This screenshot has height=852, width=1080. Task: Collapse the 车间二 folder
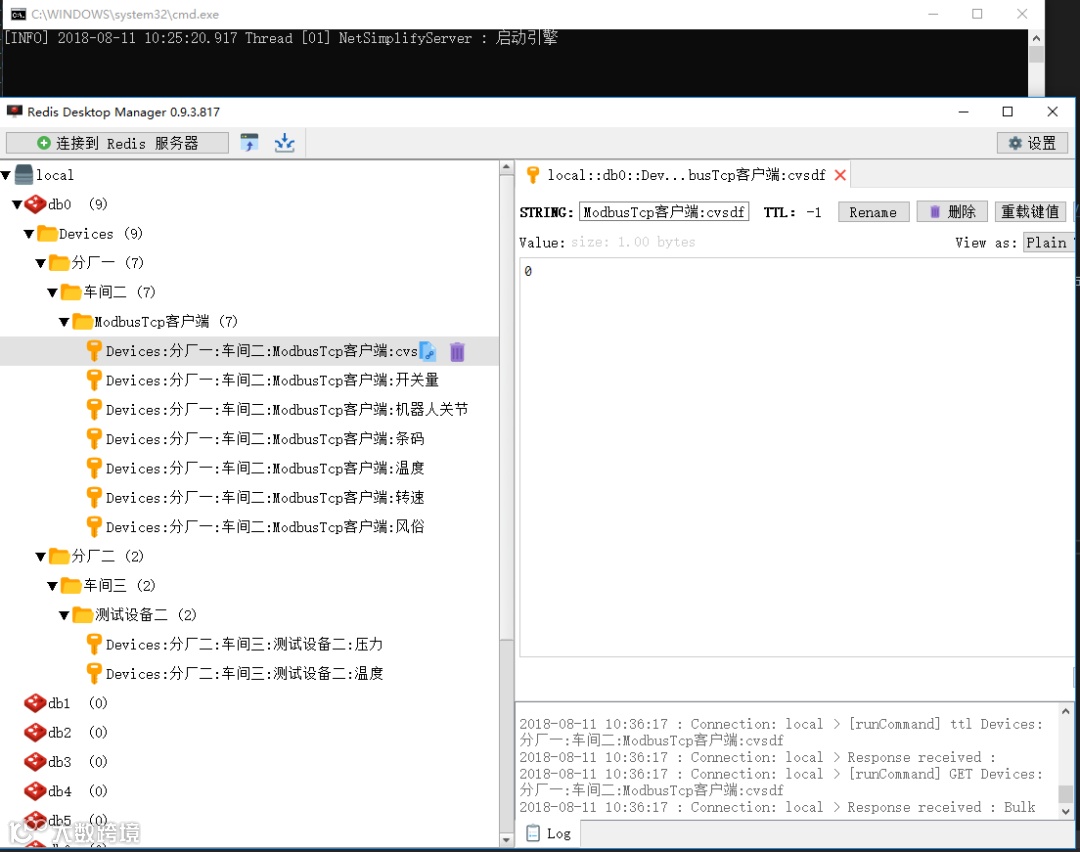[x=52, y=293]
